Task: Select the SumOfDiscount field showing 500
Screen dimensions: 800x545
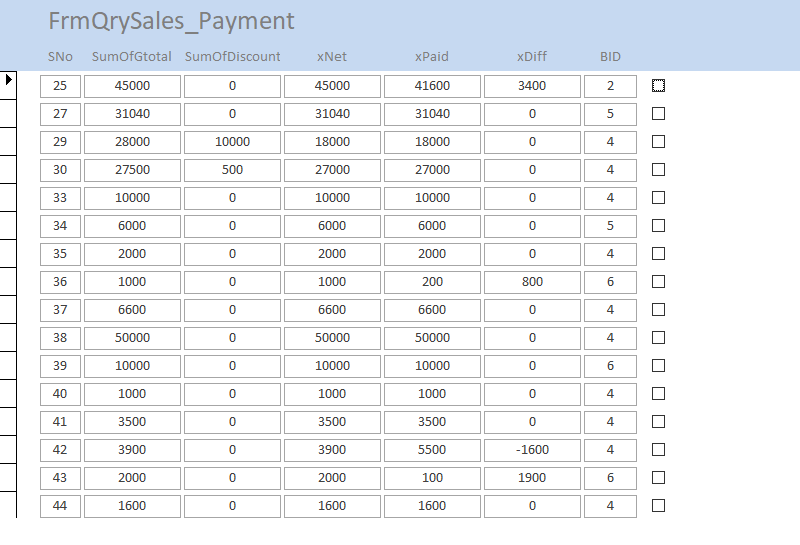Action: pos(232,170)
